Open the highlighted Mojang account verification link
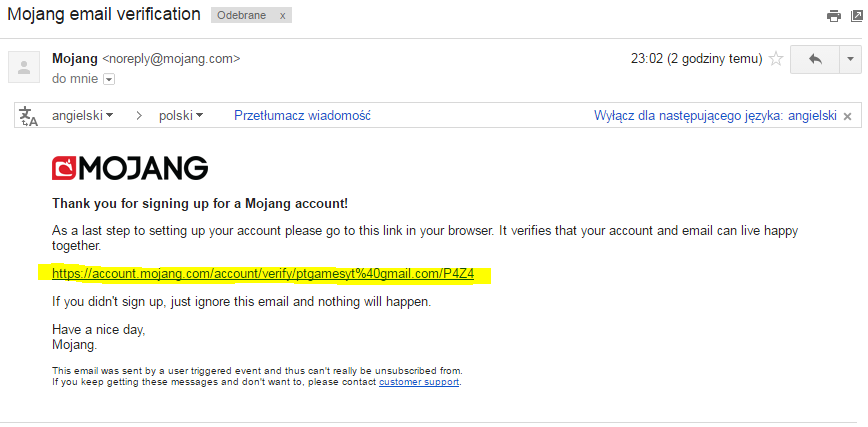The height and width of the screenshot is (427, 868). [x=263, y=274]
